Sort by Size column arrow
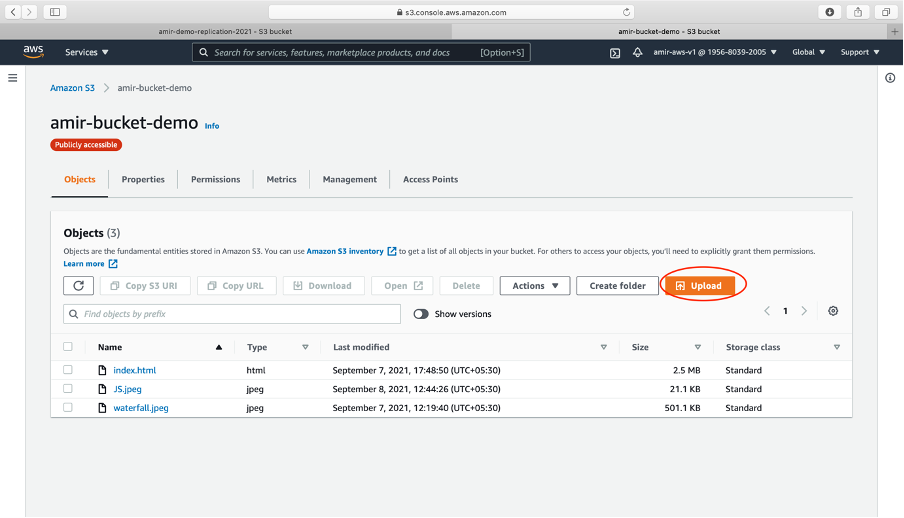The height and width of the screenshot is (518, 904). pyautogui.click(x=698, y=347)
